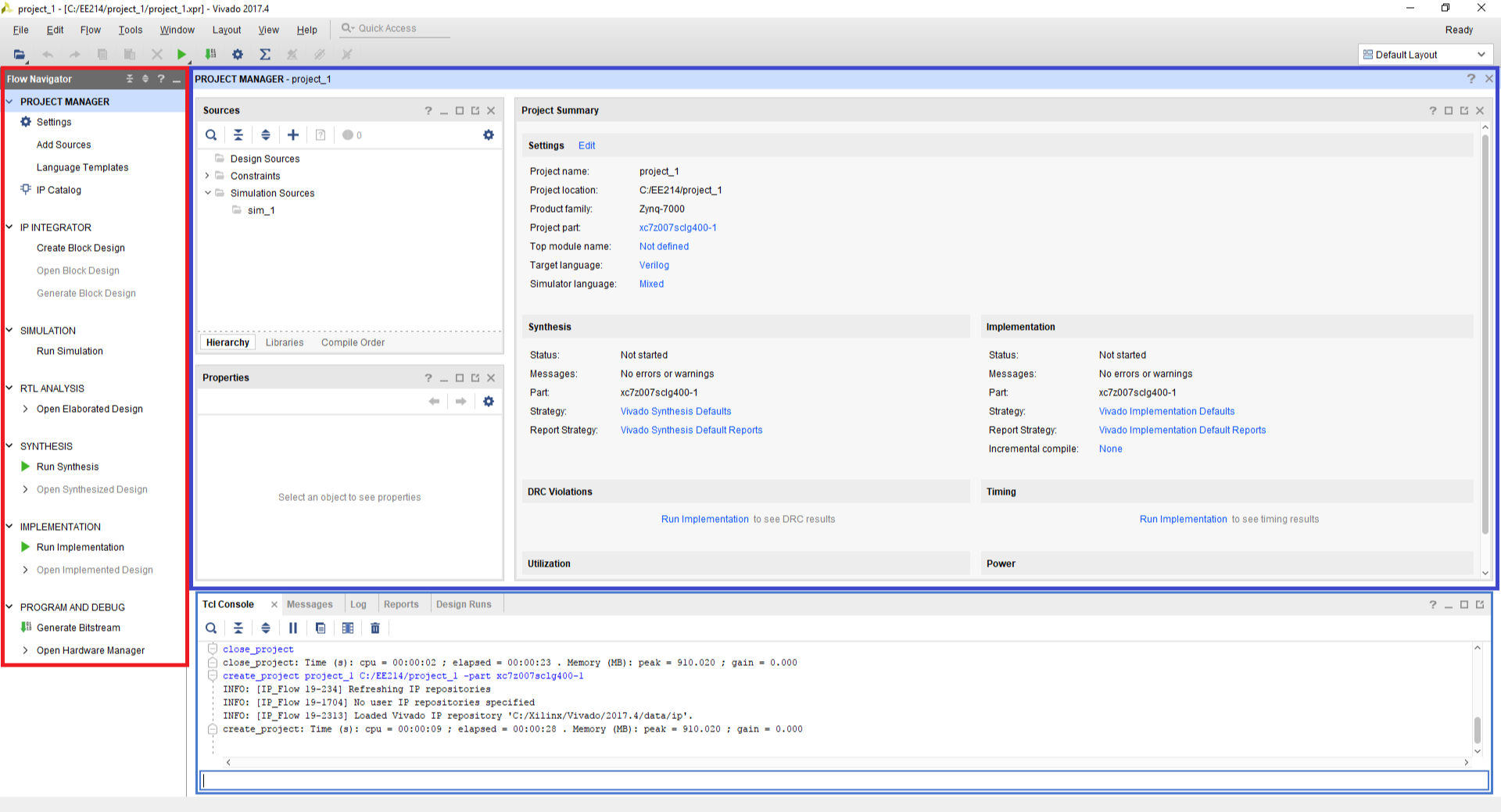Expand the Constraints folder
The image size is (1501, 812).
coord(207,176)
